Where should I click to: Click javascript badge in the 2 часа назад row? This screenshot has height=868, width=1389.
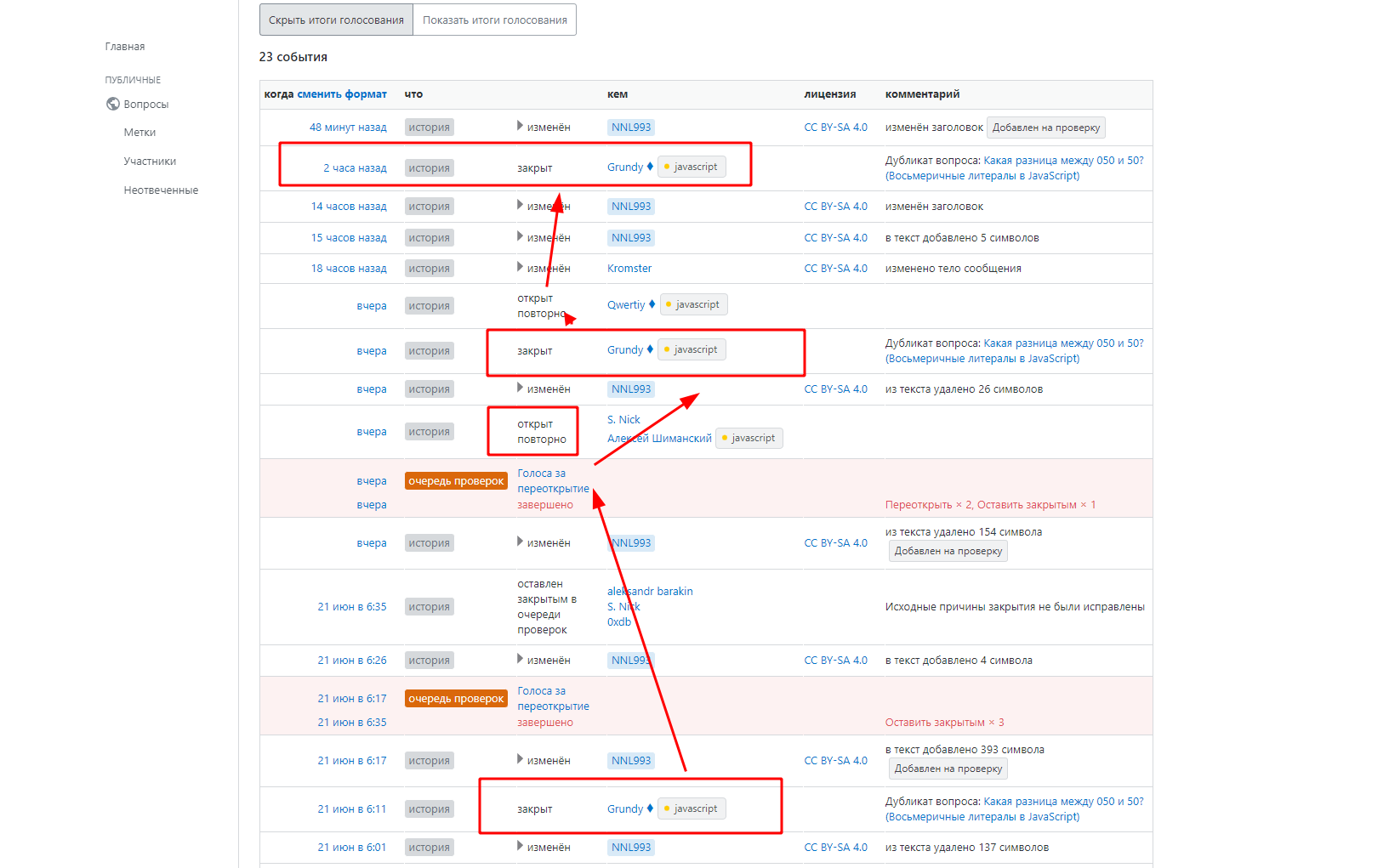click(x=692, y=167)
